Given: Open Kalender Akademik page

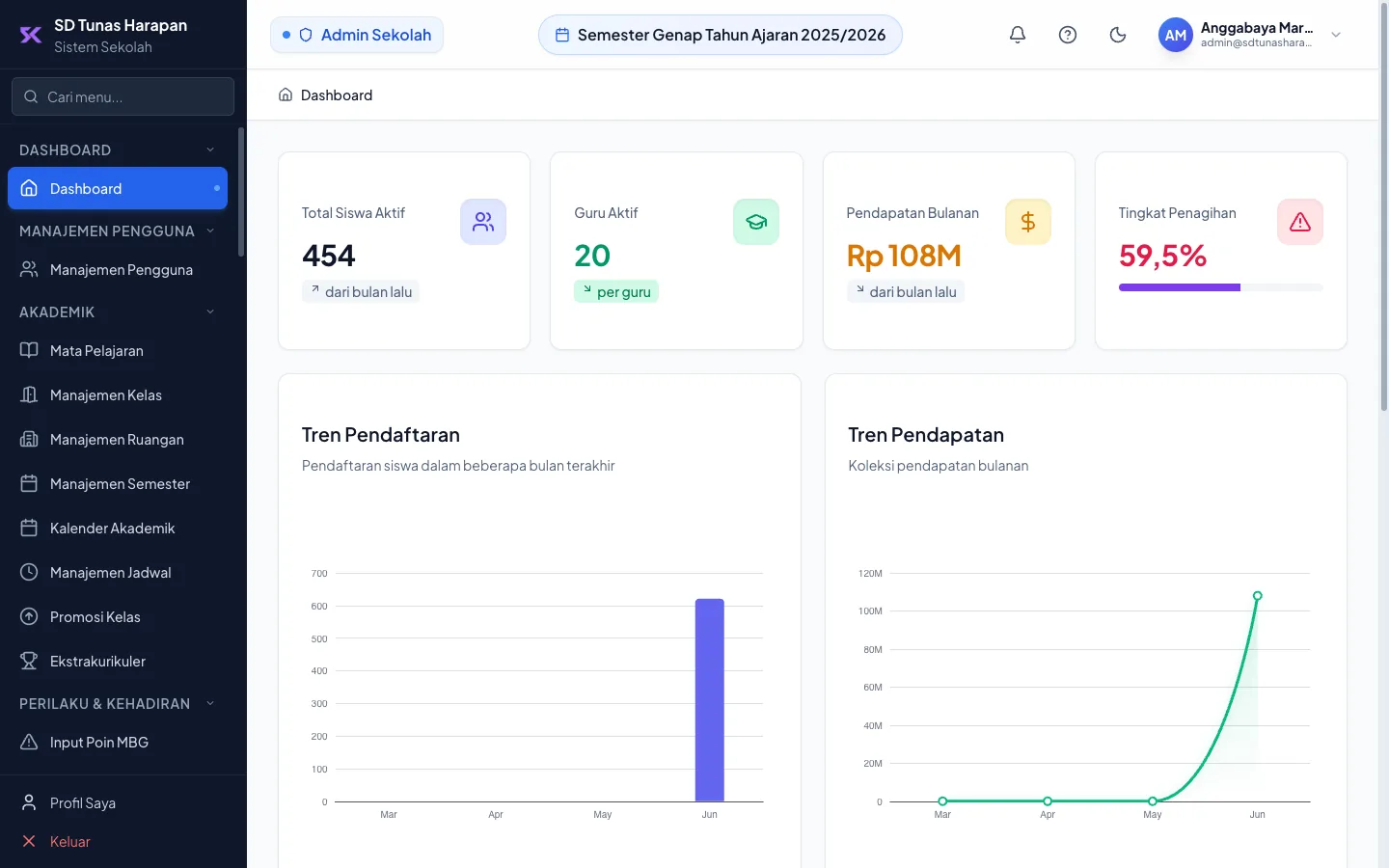Looking at the screenshot, I should coord(118,529).
